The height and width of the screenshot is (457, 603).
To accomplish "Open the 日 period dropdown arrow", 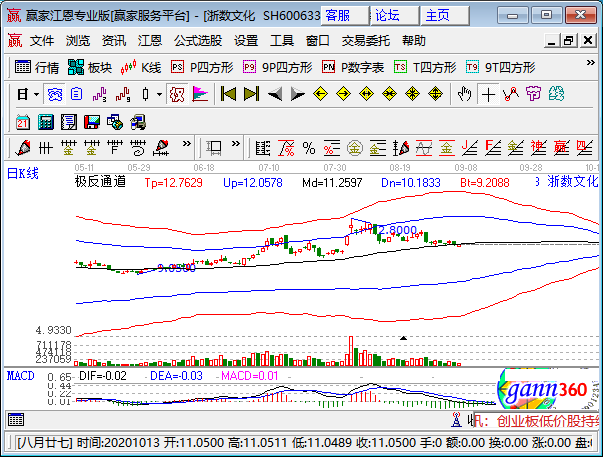I will [x=37, y=94].
